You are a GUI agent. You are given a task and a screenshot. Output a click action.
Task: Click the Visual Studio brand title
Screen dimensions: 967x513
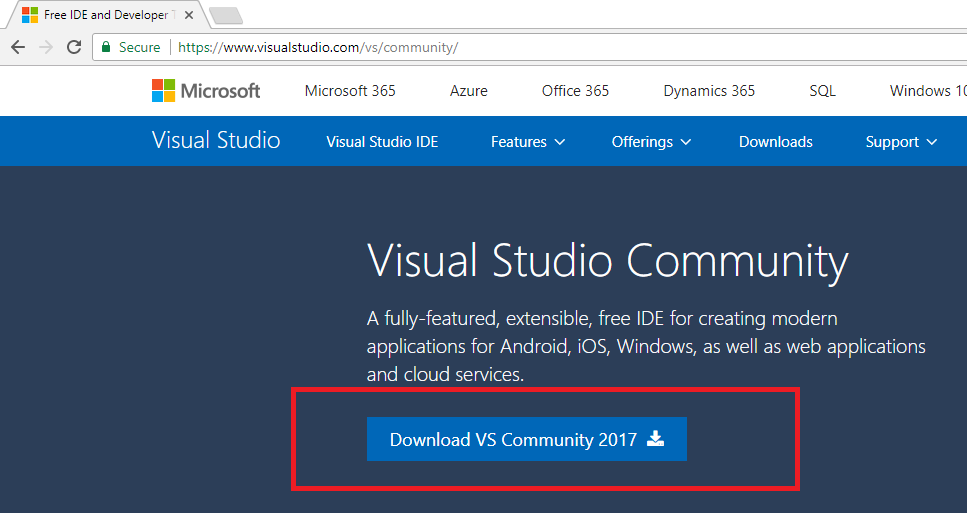click(216, 140)
